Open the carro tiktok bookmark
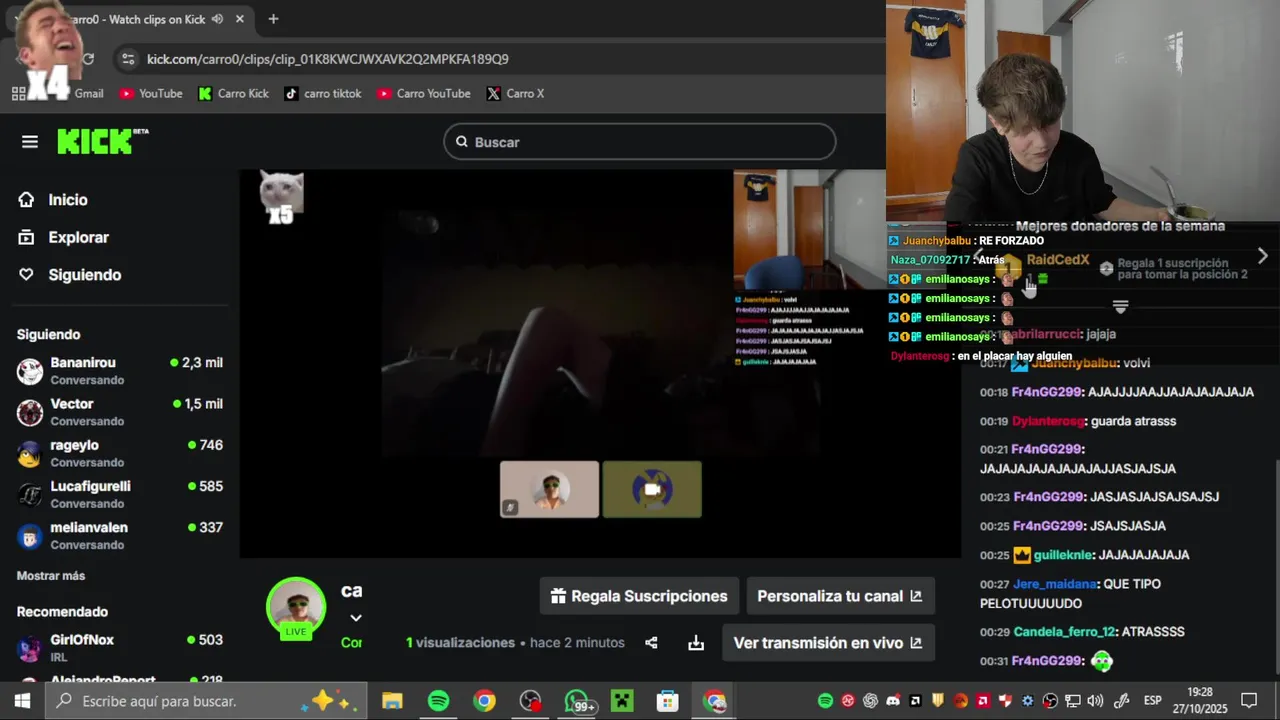This screenshot has width=1280, height=720. [x=322, y=94]
